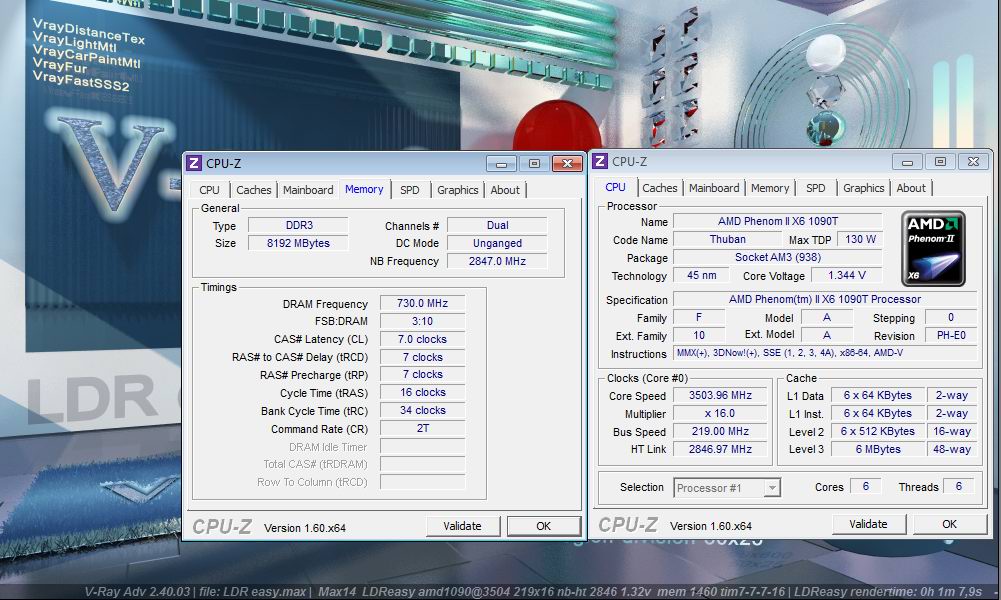Open Caches tab in left Memory window
This screenshot has height=600, width=1001.
[253, 190]
